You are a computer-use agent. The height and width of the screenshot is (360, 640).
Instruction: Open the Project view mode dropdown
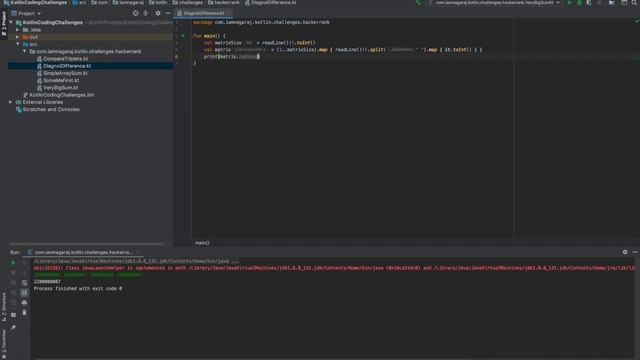(27, 13)
